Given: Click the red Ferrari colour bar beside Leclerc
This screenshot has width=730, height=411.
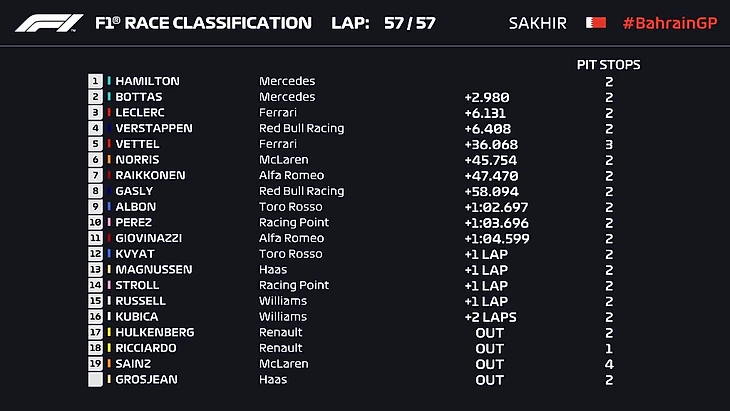Looking at the screenshot, I should [x=109, y=113].
